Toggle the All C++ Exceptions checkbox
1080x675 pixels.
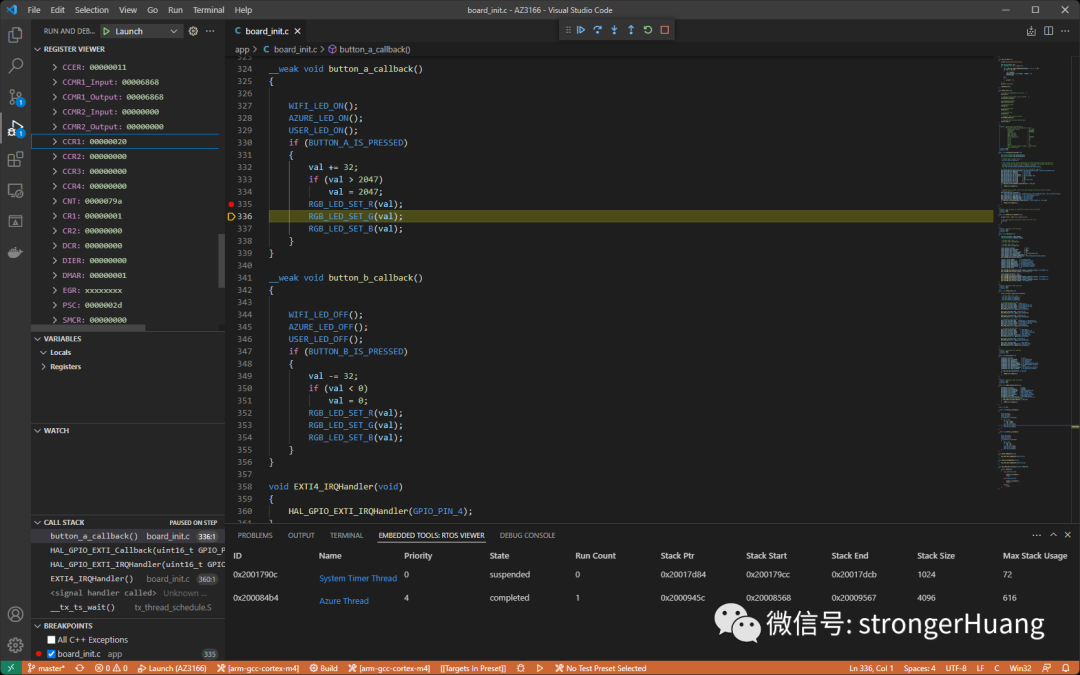51,640
